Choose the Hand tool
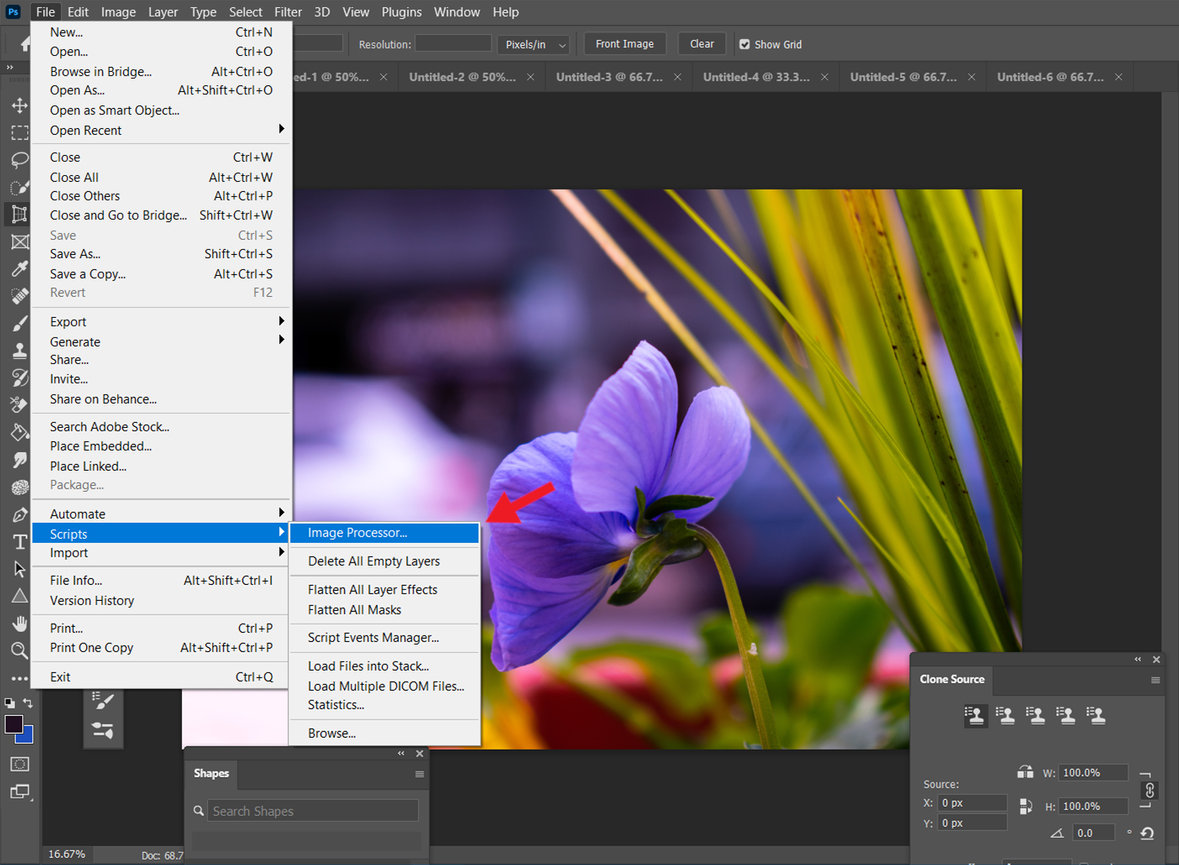This screenshot has width=1179, height=865. (x=19, y=623)
